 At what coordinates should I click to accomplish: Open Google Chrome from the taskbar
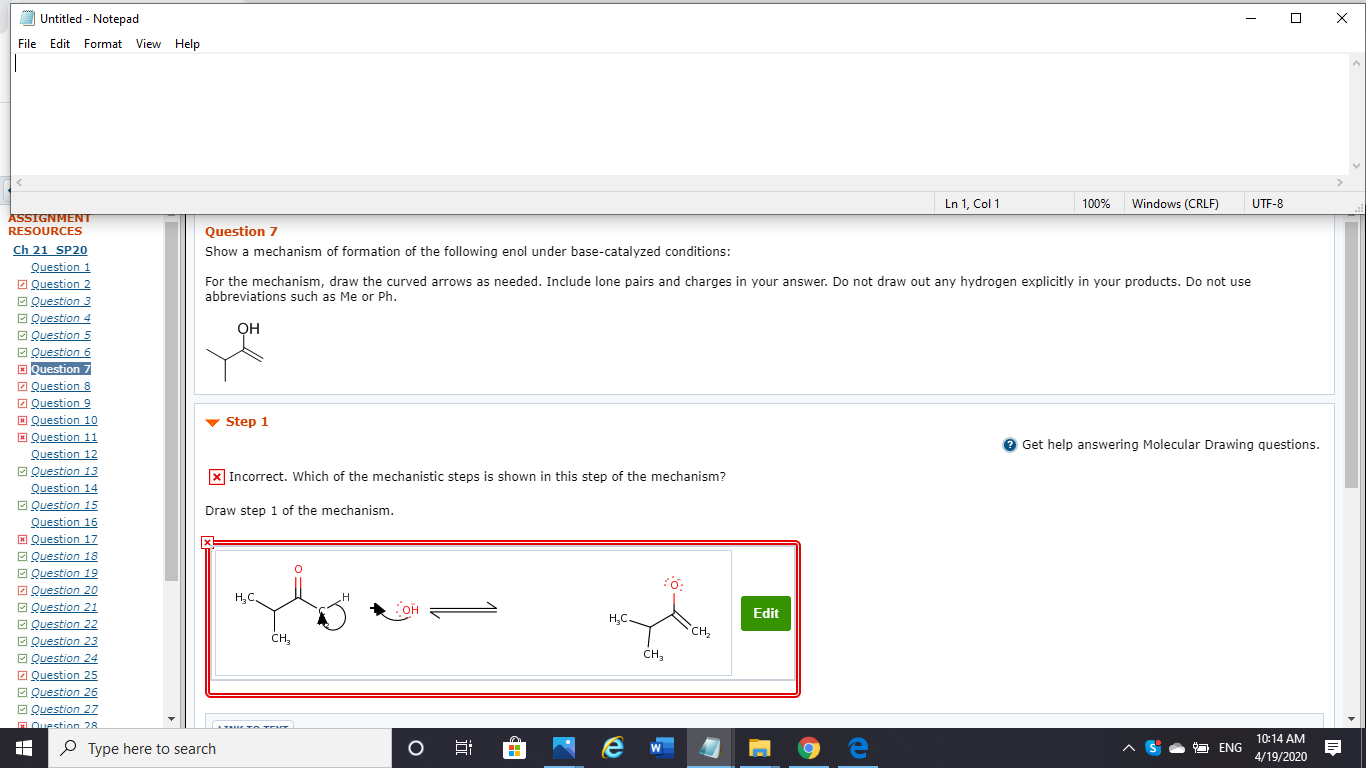point(808,748)
